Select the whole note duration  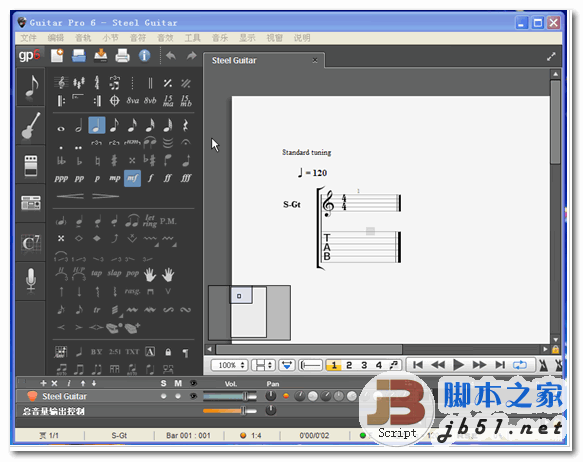click(61, 129)
